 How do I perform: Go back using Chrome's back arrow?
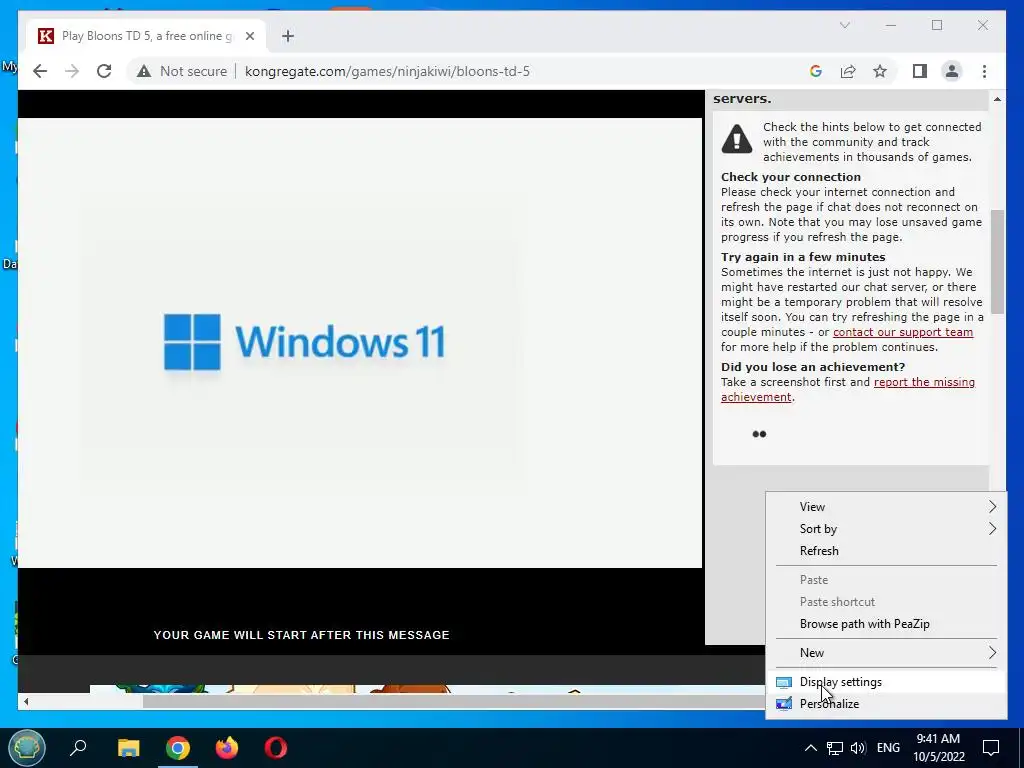click(40, 71)
